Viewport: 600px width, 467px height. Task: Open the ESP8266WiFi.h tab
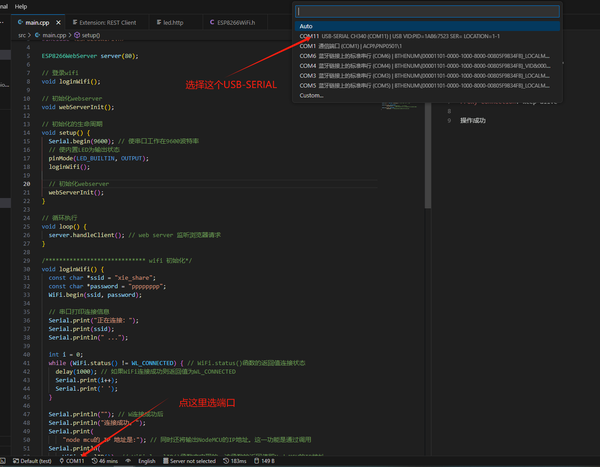click(236, 23)
